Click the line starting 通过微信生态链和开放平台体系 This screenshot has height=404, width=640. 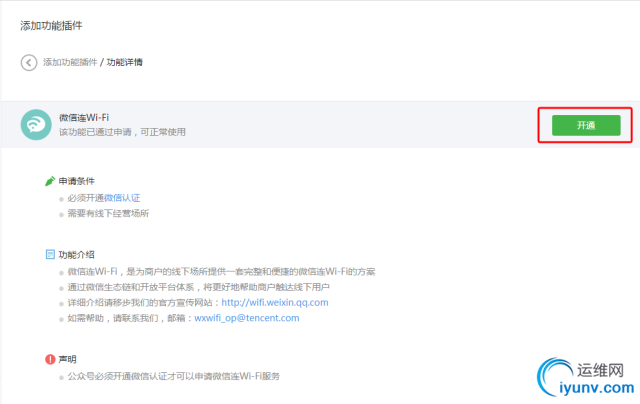[x=198, y=287]
